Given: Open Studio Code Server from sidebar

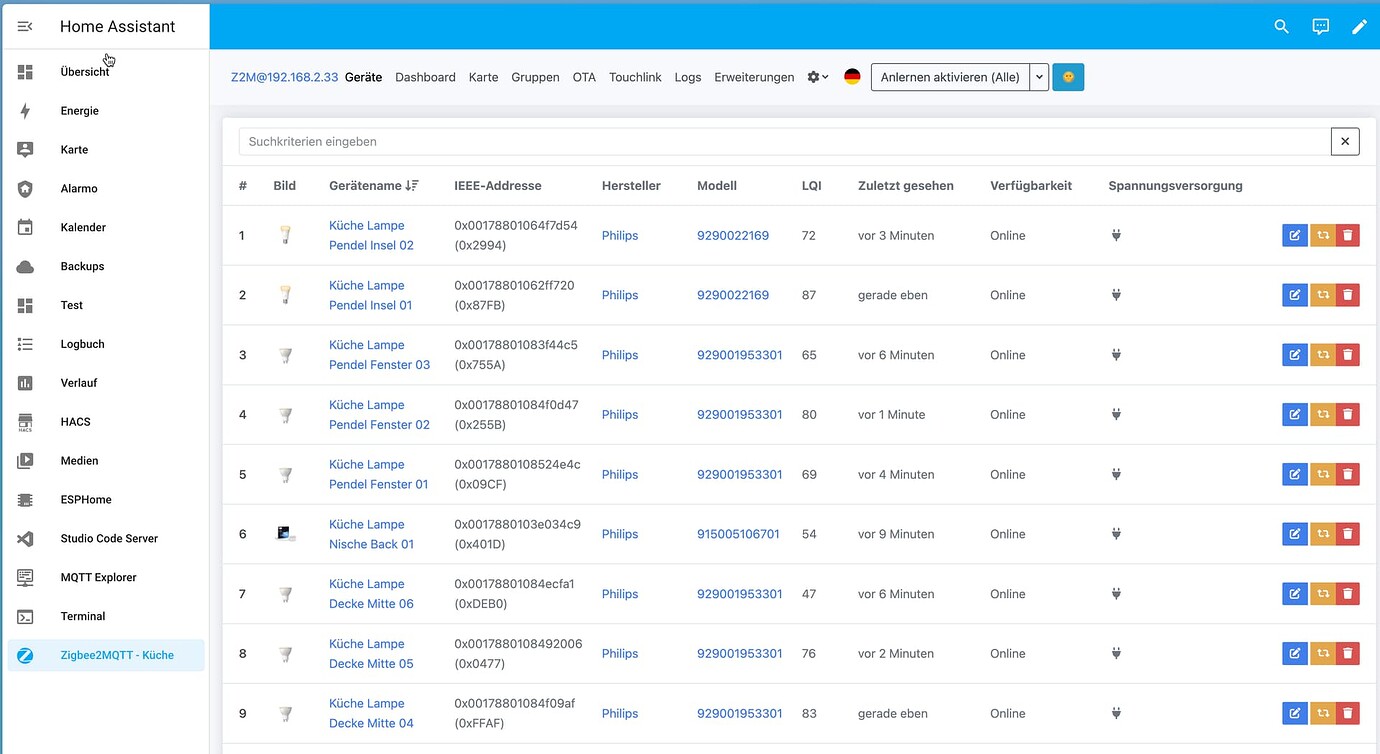Looking at the screenshot, I should click(108, 538).
